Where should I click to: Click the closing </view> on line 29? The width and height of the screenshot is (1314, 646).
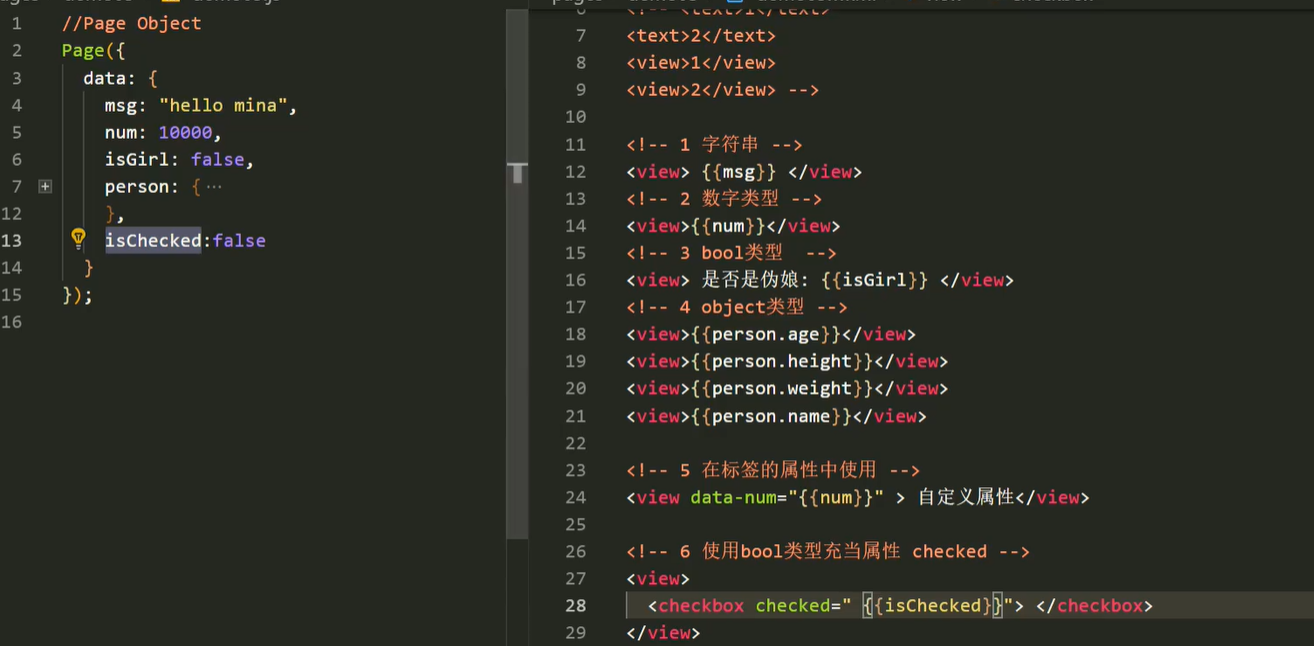(664, 632)
